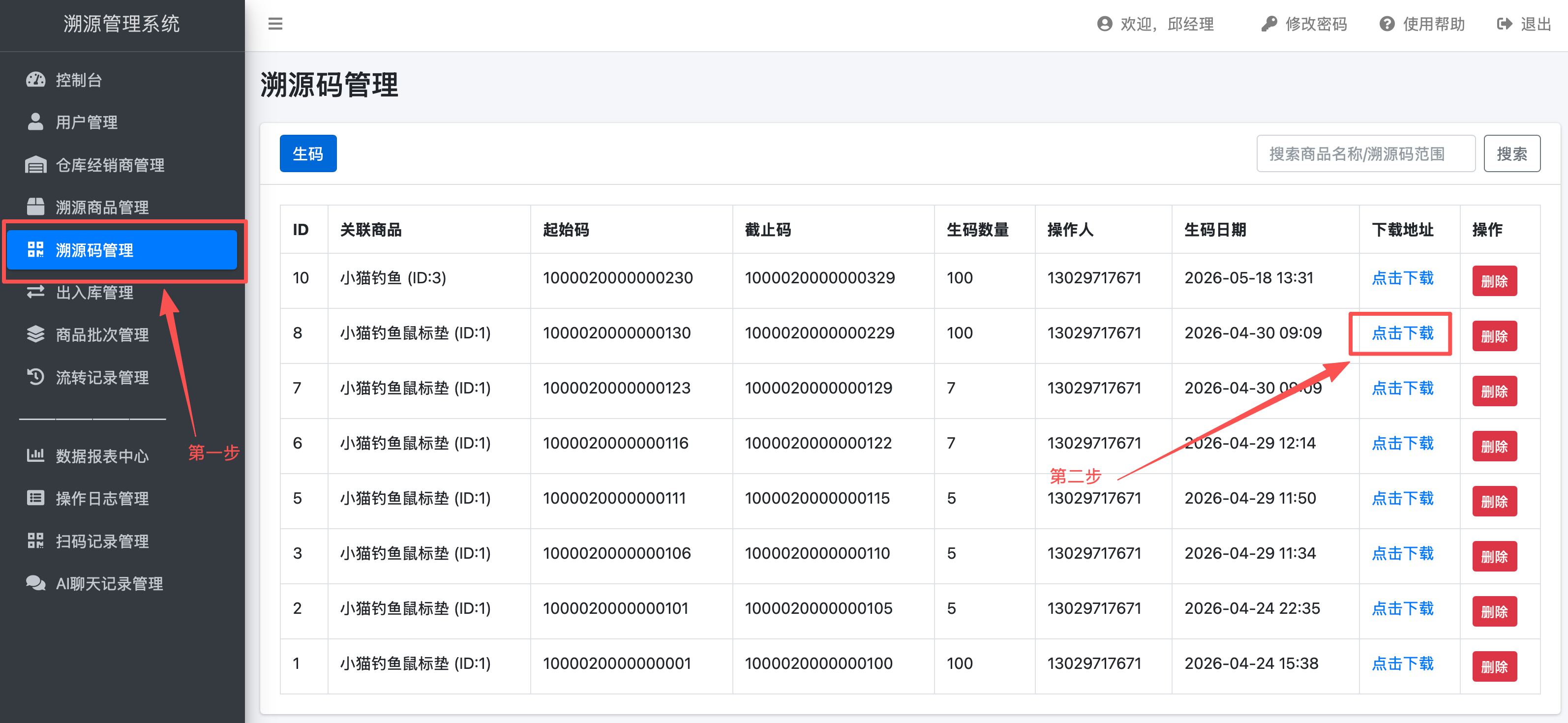Click the user avatar icon beside 欢迎
This screenshot has height=723, width=1568.
pyautogui.click(x=1104, y=24)
